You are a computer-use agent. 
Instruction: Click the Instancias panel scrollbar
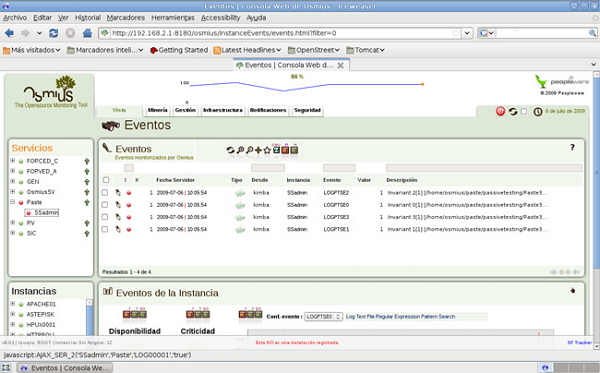[90, 317]
